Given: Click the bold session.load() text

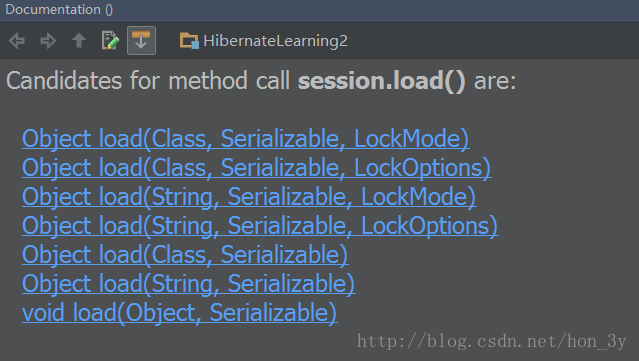Looking at the screenshot, I should [381, 81].
